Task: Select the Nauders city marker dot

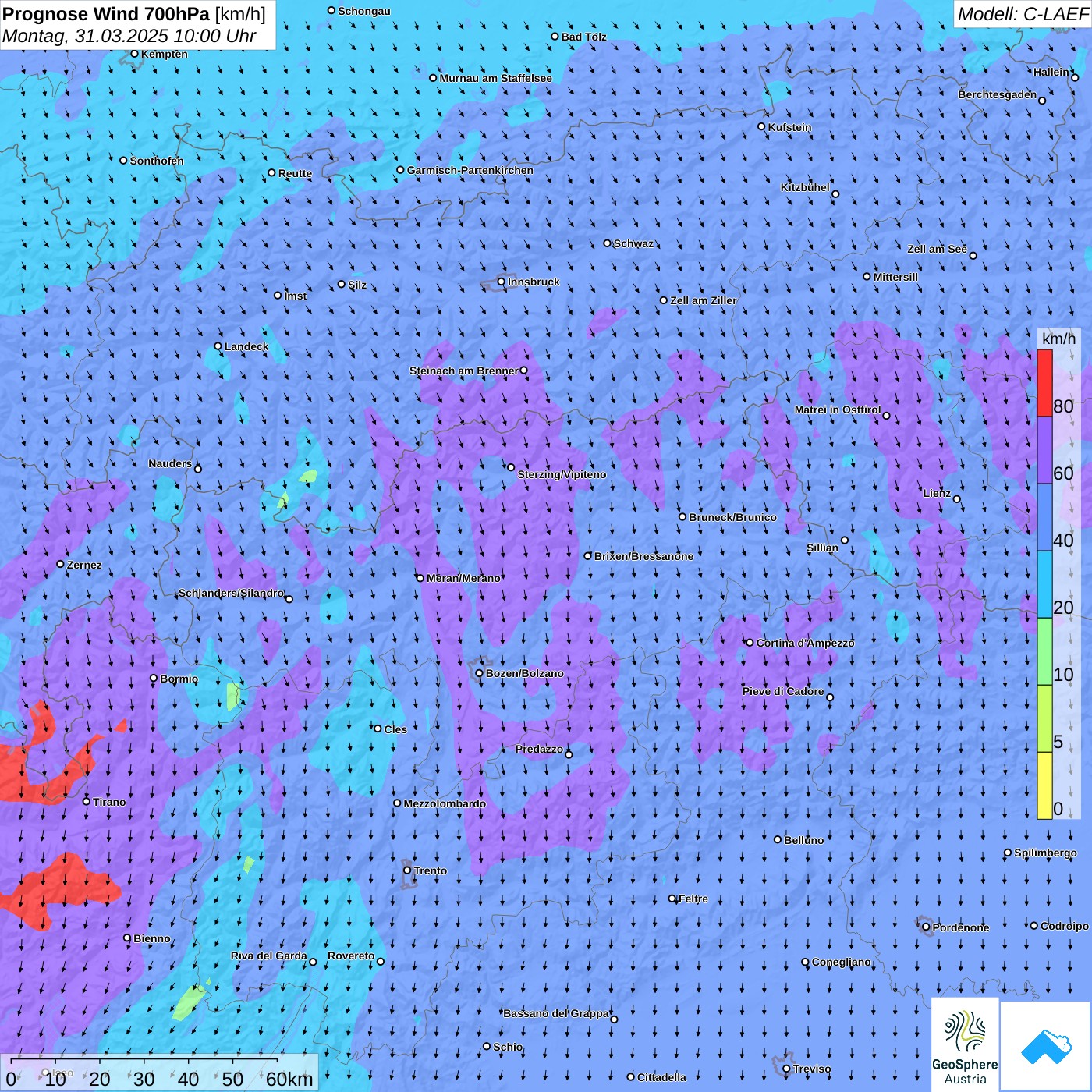Action: point(198,469)
